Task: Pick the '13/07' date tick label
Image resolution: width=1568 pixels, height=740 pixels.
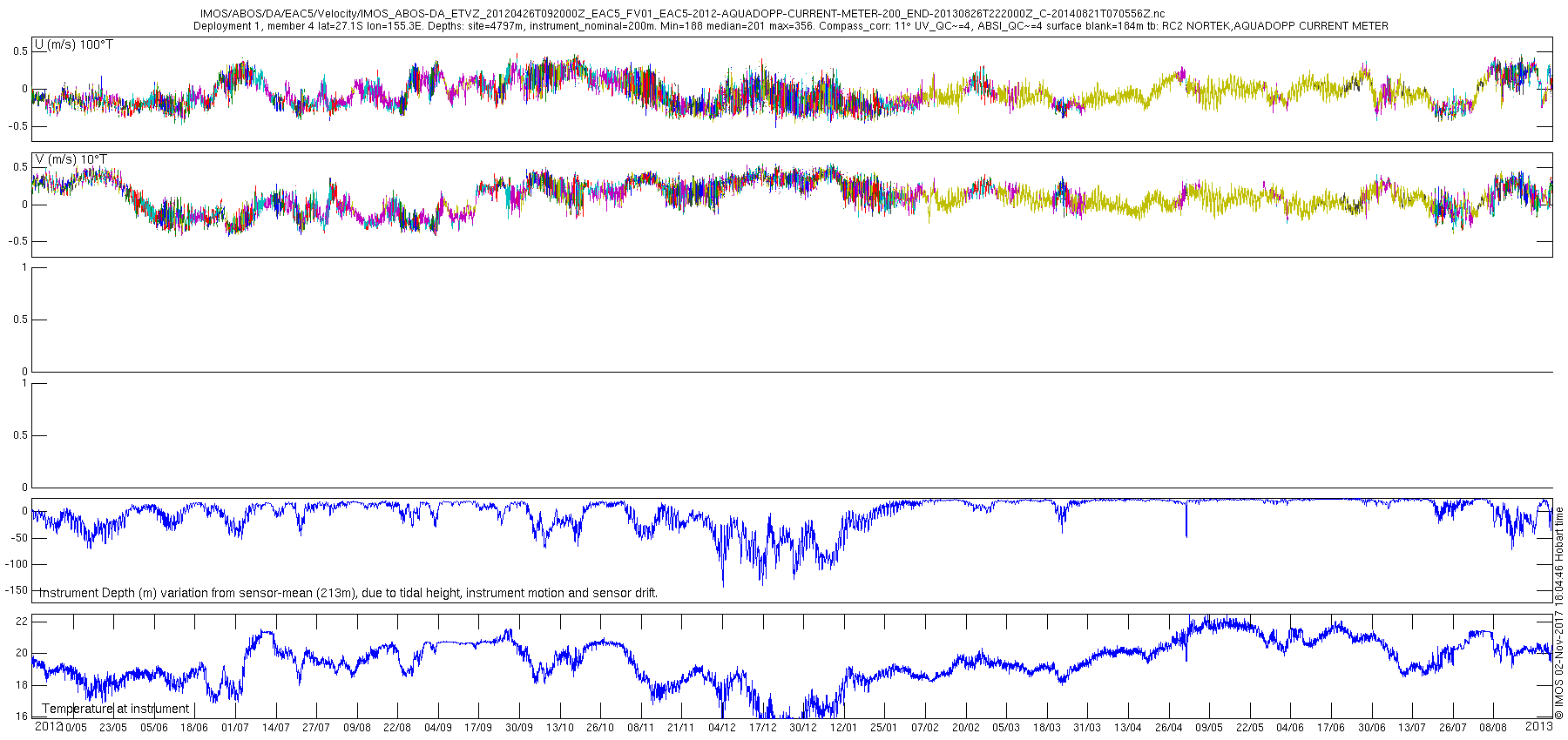Action: [x=1412, y=728]
